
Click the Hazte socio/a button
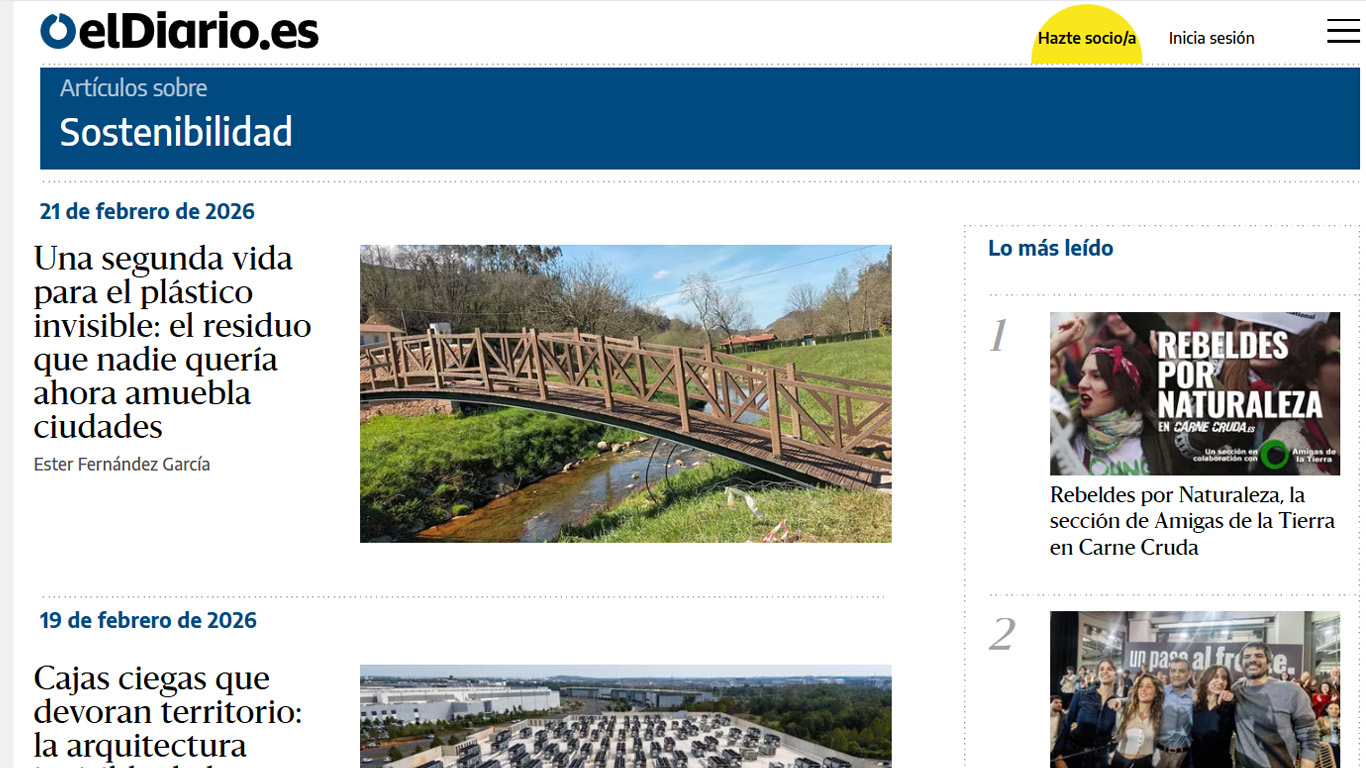tap(1087, 38)
